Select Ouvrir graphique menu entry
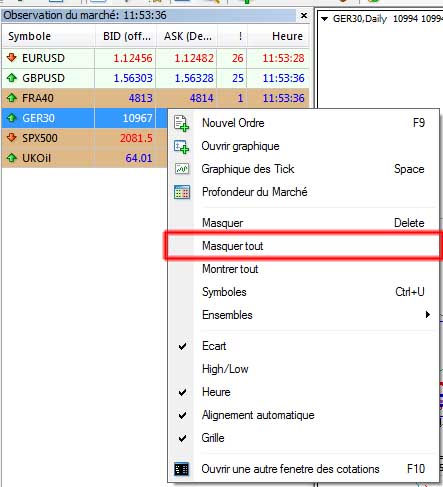The height and width of the screenshot is (487, 443). coord(303,146)
